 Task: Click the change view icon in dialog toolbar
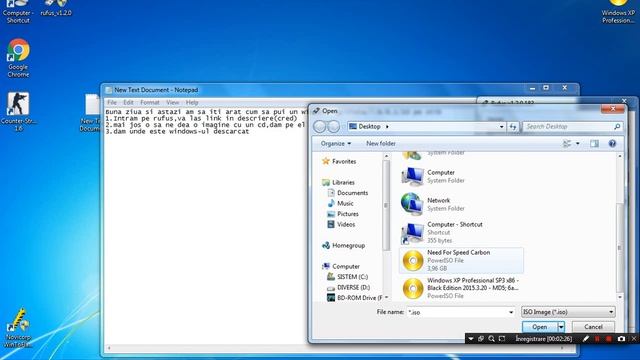[567, 144]
